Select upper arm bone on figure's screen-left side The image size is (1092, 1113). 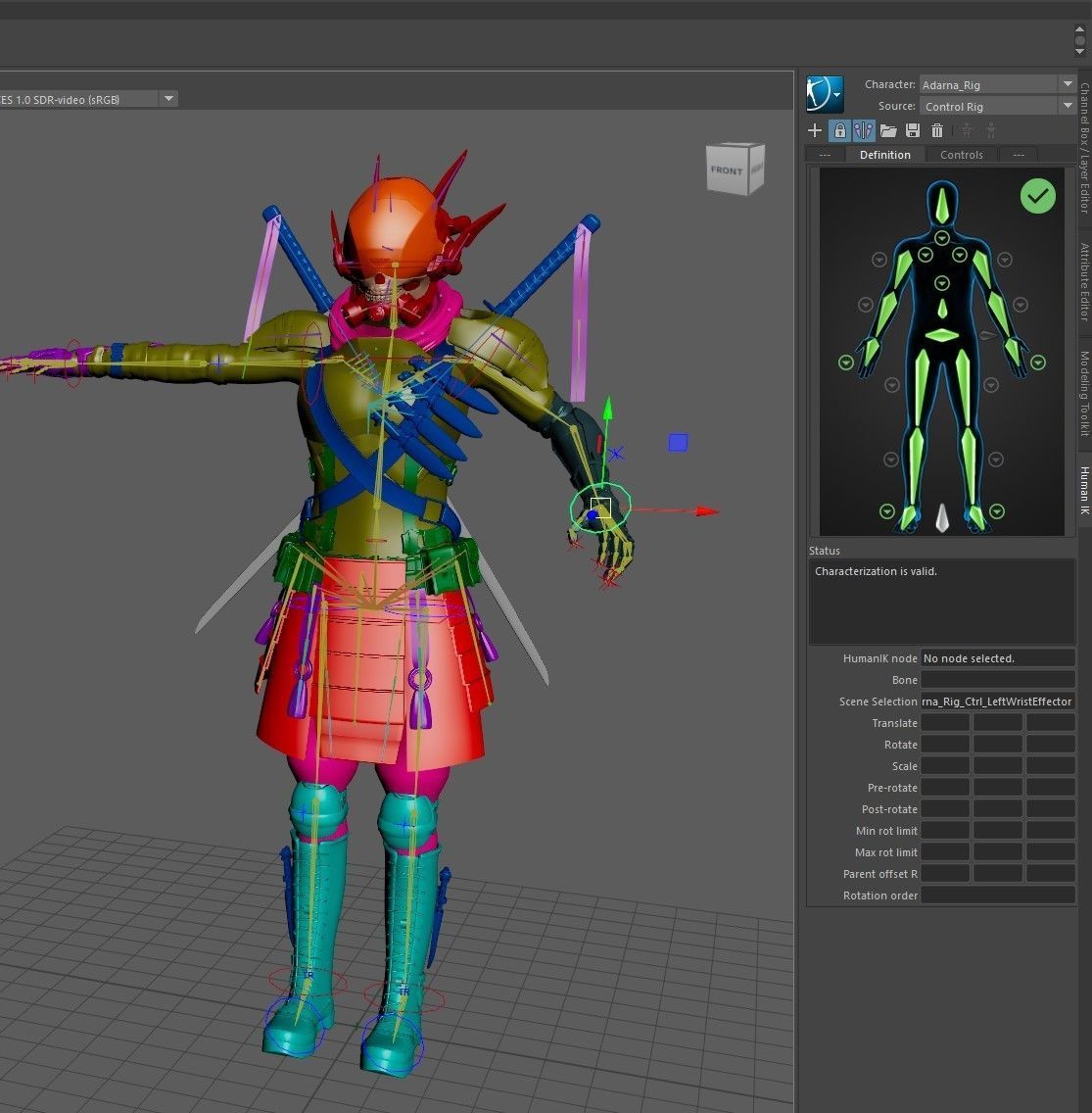(902, 269)
